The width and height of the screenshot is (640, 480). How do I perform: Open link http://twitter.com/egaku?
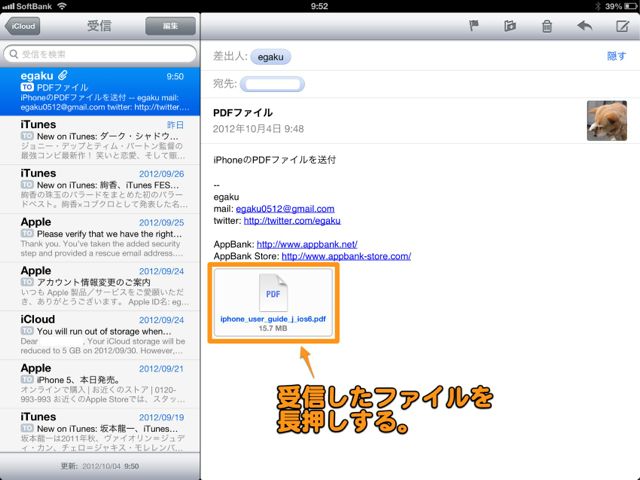pyautogui.click(x=292, y=220)
